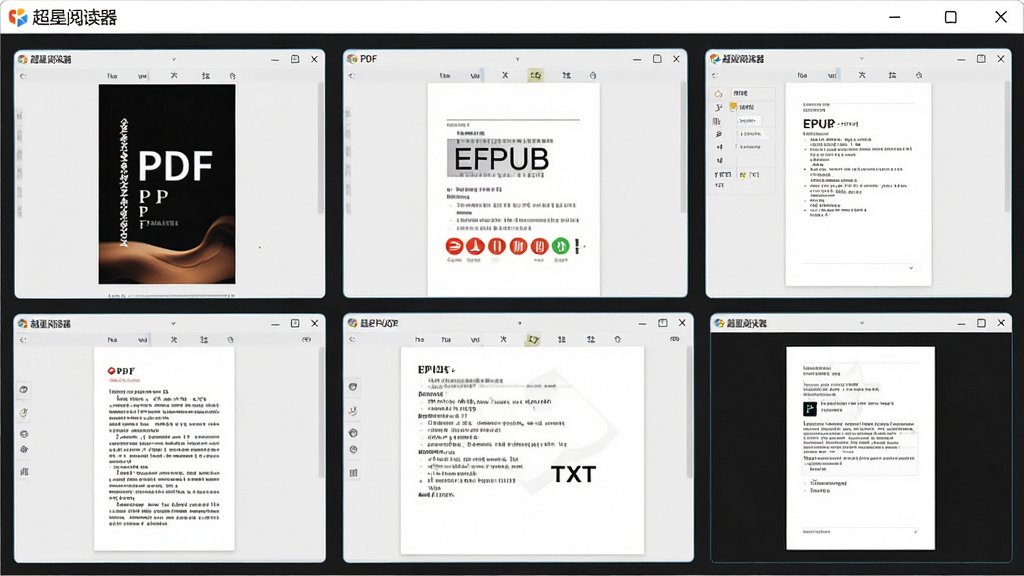Click the first text tab in the EPUB sidebar window toolbar
This screenshot has width=1024, height=576.
(802, 76)
